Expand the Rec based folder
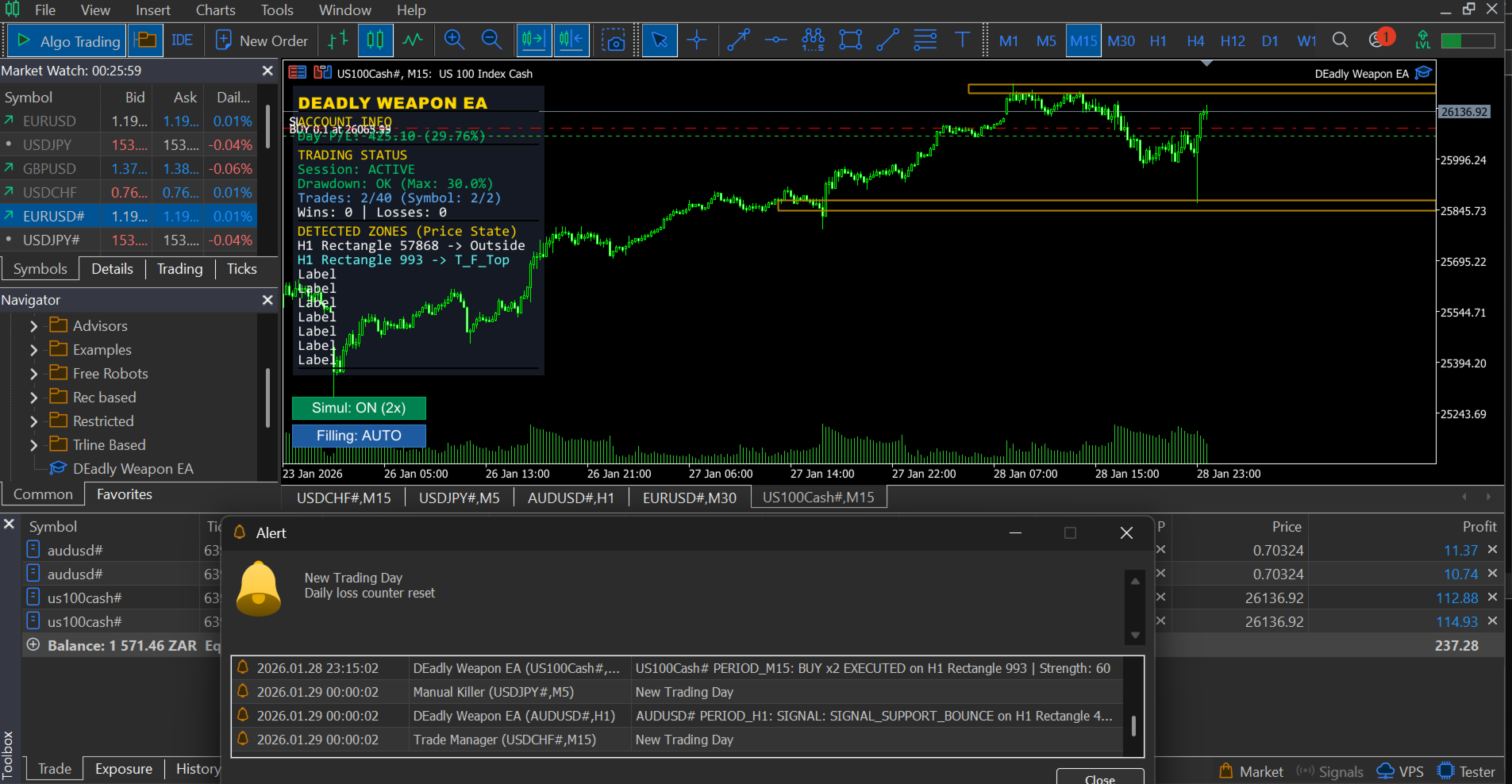Image resolution: width=1512 pixels, height=784 pixels. click(33, 398)
